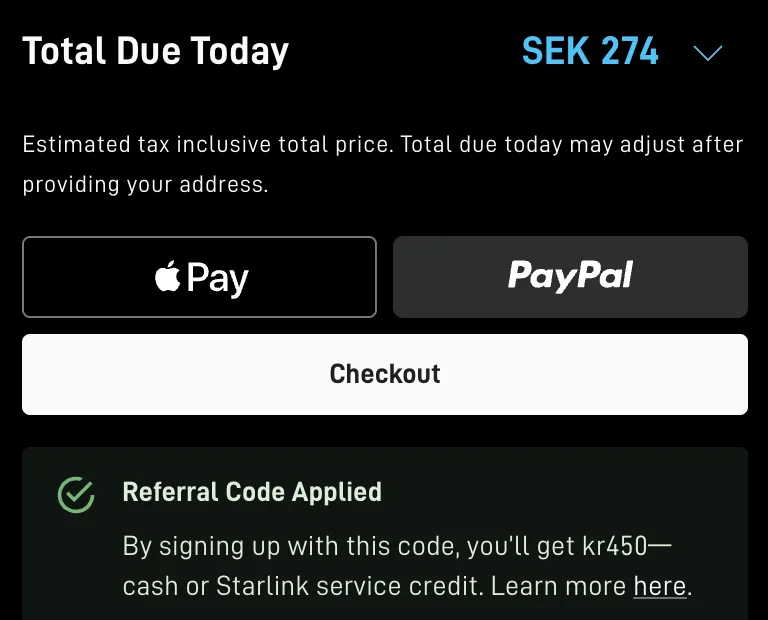Click the PayPal wordmark logo

click(x=570, y=276)
